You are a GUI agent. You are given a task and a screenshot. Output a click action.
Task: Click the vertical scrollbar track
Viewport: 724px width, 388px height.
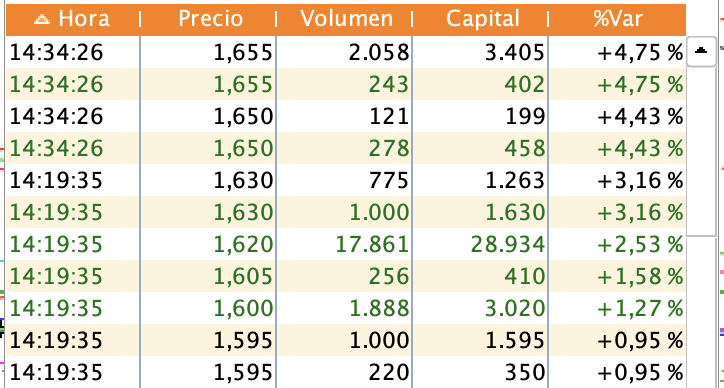tap(701, 151)
